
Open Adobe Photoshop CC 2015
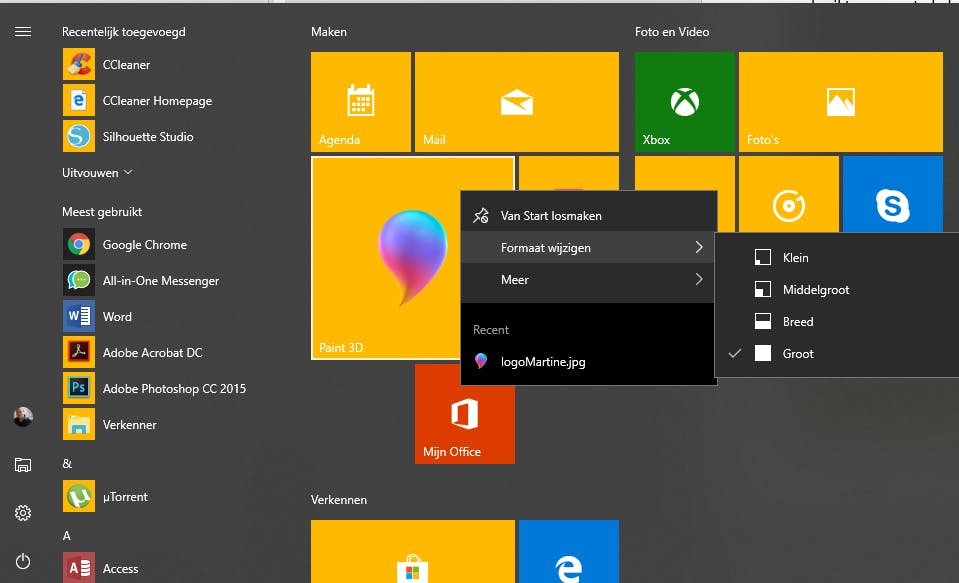click(173, 388)
